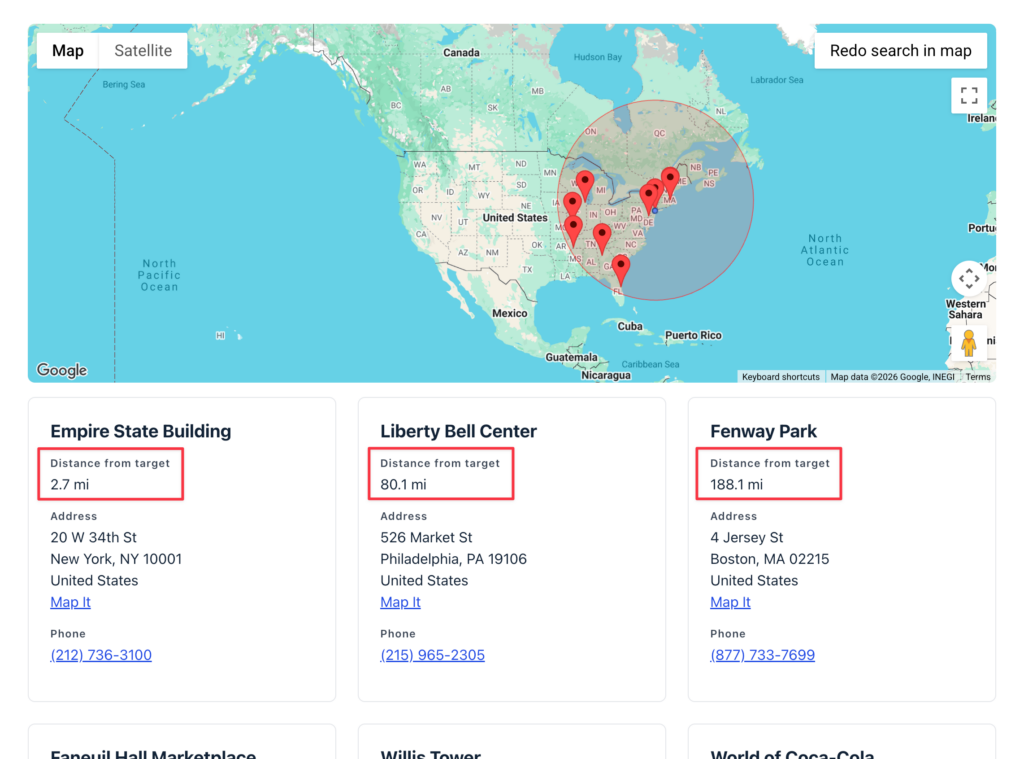Open the map Terms link
Viewport: 1024px width, 759px height.
pos(978,377)
